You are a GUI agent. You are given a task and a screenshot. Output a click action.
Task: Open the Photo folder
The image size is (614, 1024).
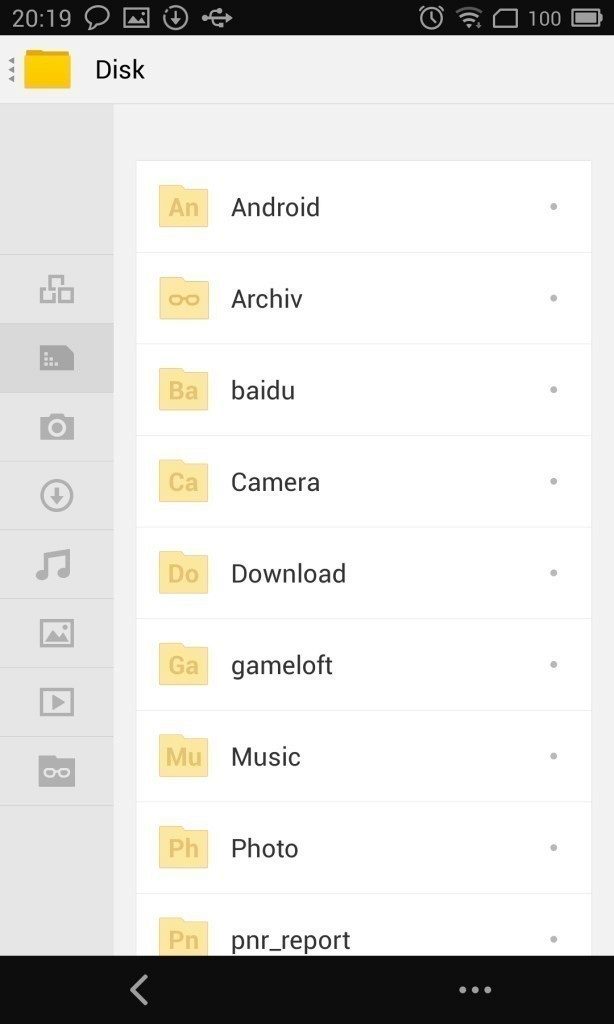click(x=364, y=848)
